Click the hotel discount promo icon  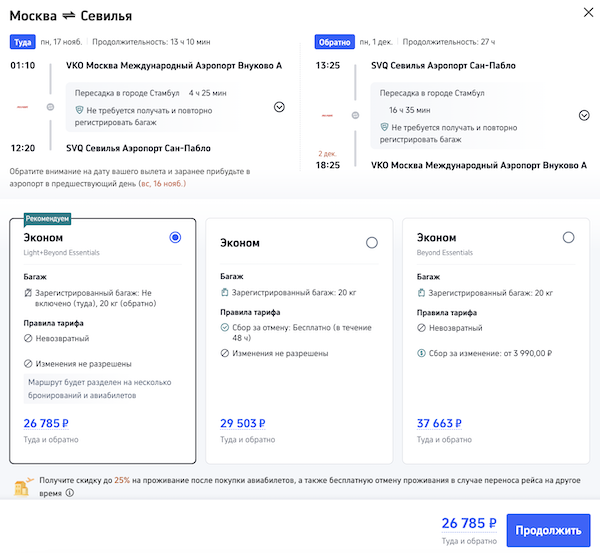[22, 486]
